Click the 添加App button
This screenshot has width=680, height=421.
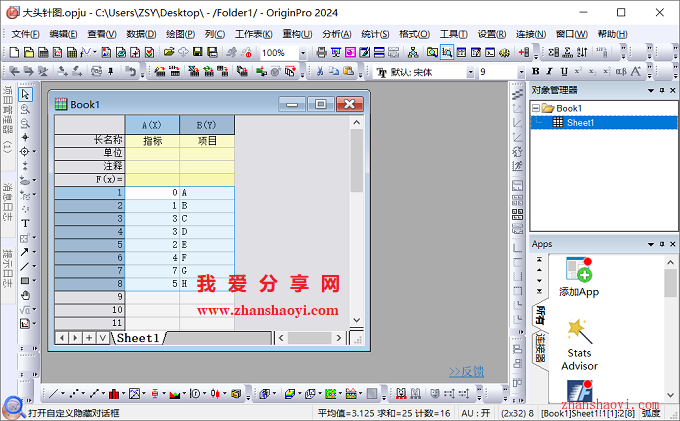(579, 277)
